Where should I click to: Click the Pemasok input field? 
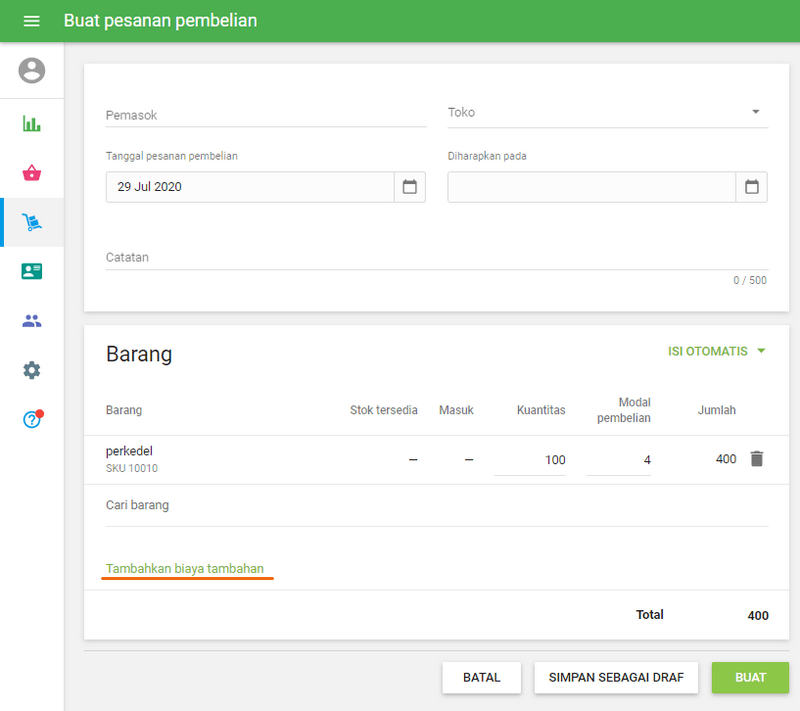tap(265, 115)
